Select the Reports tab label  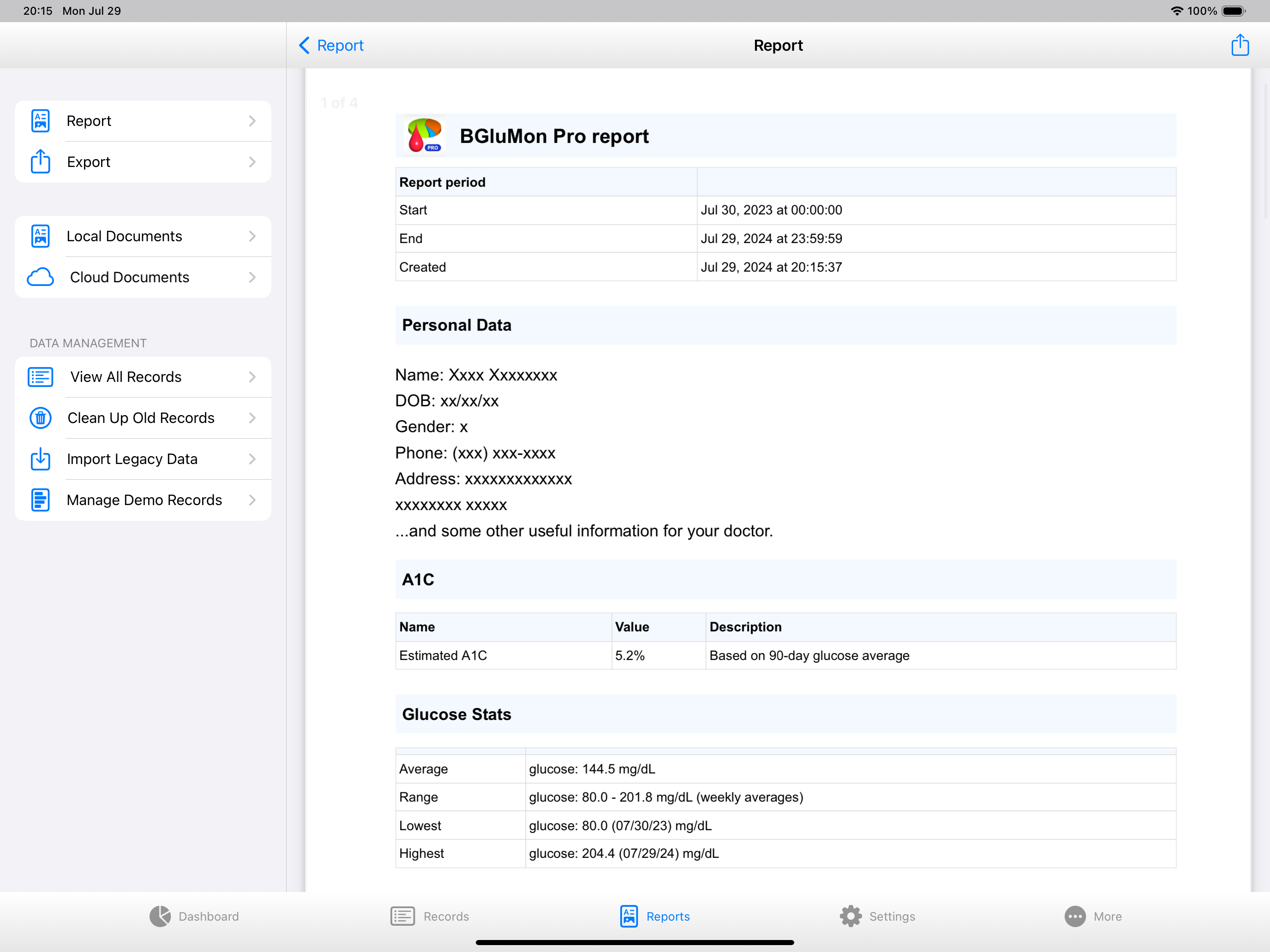[668, 916]
